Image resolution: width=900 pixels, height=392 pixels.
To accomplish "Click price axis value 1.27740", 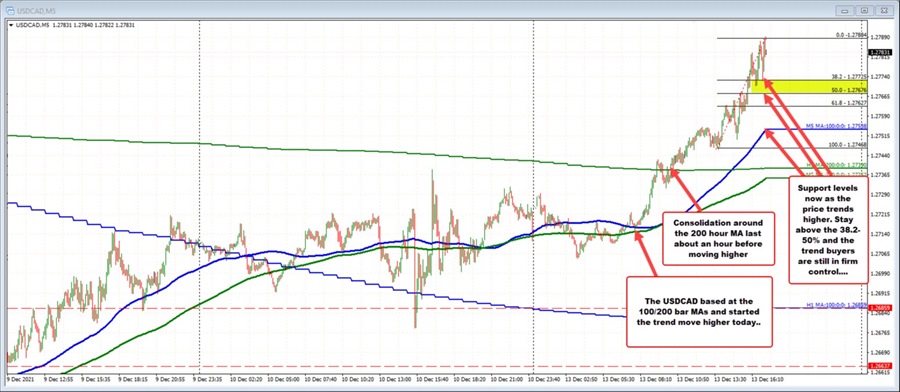I will click(x=880, y=76).
